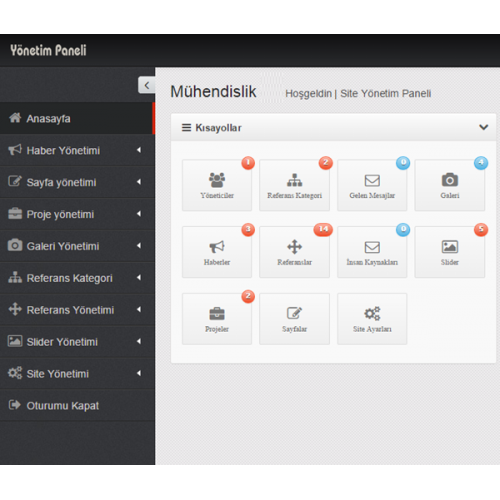Open the Referans Kategori shortcut tile
Viewport: 500px width, 500px height.
294,185
